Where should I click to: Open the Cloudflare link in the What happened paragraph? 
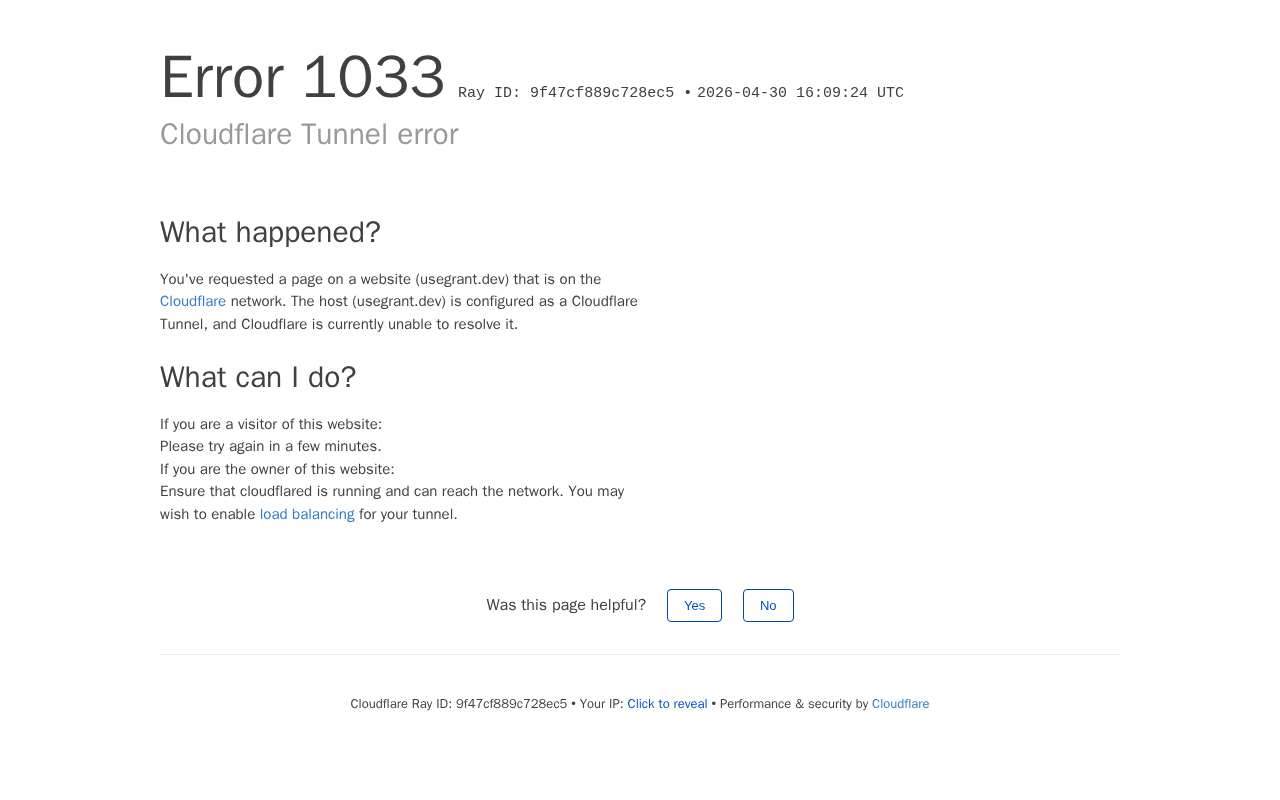click(193, 302)
